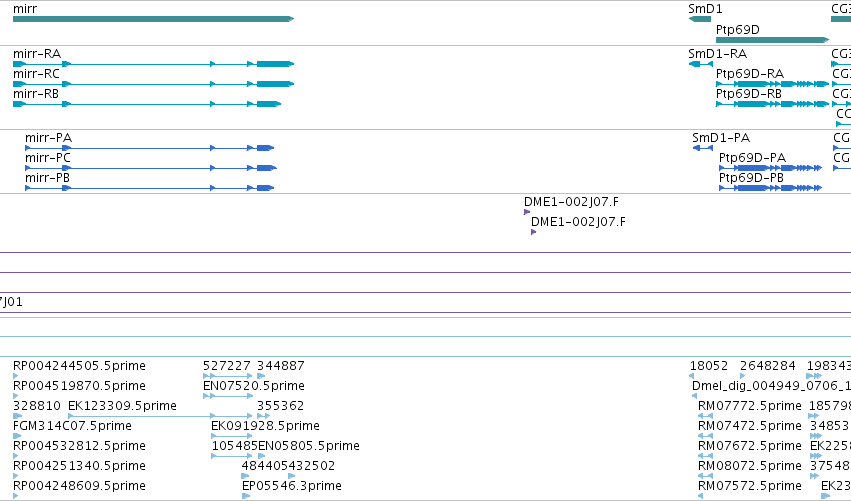Open the 2648284 feature
Viewport: 851px width, 501px height.
(x=742, y=376)
